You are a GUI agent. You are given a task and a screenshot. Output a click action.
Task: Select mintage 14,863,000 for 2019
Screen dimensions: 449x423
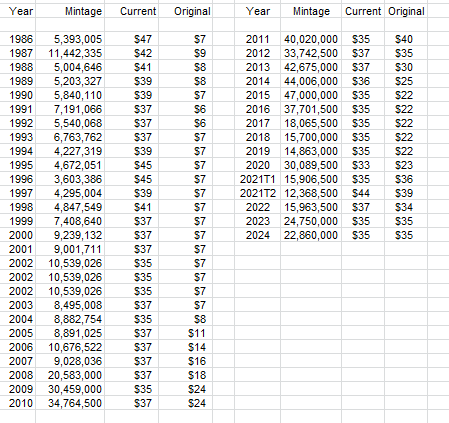(311, 151)
